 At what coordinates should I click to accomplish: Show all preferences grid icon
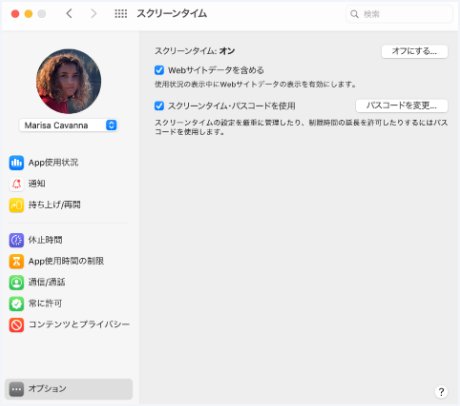121,14
